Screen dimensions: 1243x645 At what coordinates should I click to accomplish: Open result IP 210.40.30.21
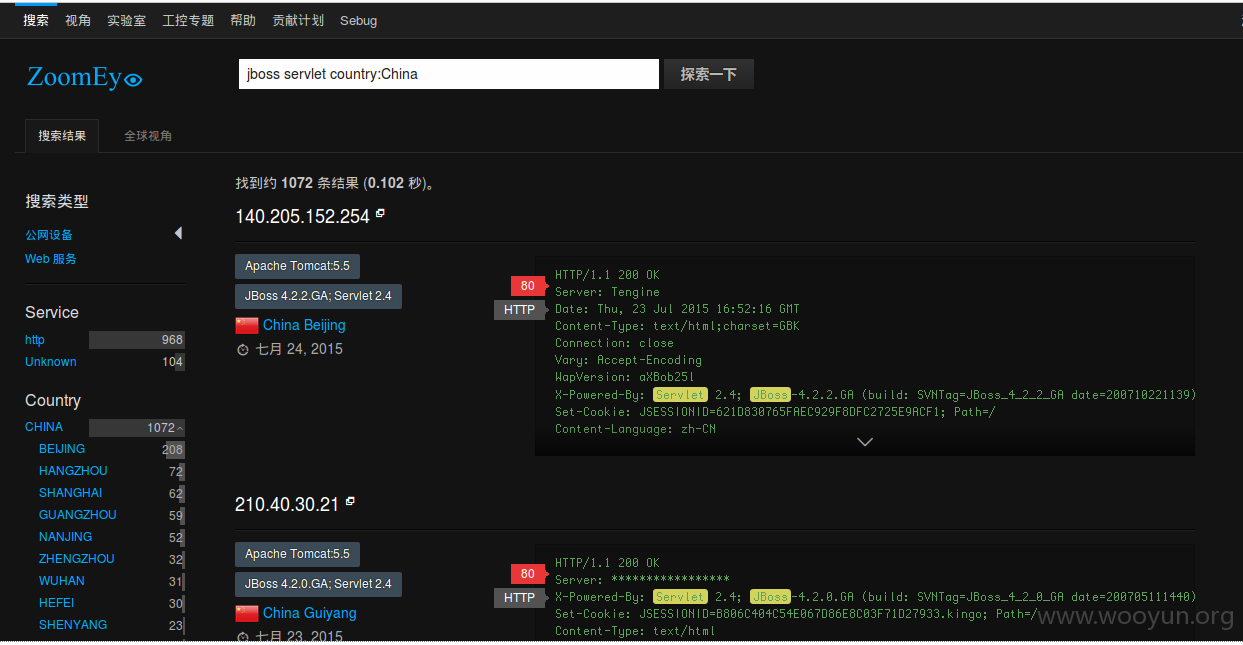tap(287, 505)
